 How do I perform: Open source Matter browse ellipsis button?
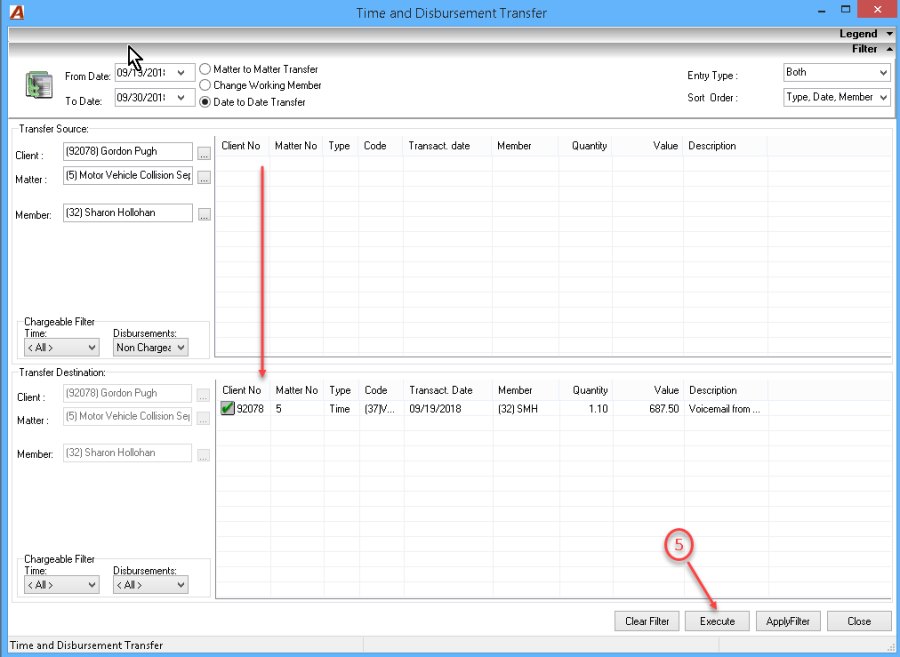click(204, 178)
